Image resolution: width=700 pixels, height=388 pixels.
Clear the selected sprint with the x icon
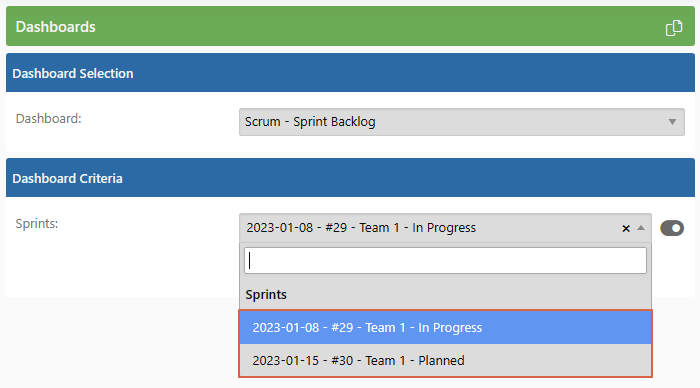tap(625, 229)
